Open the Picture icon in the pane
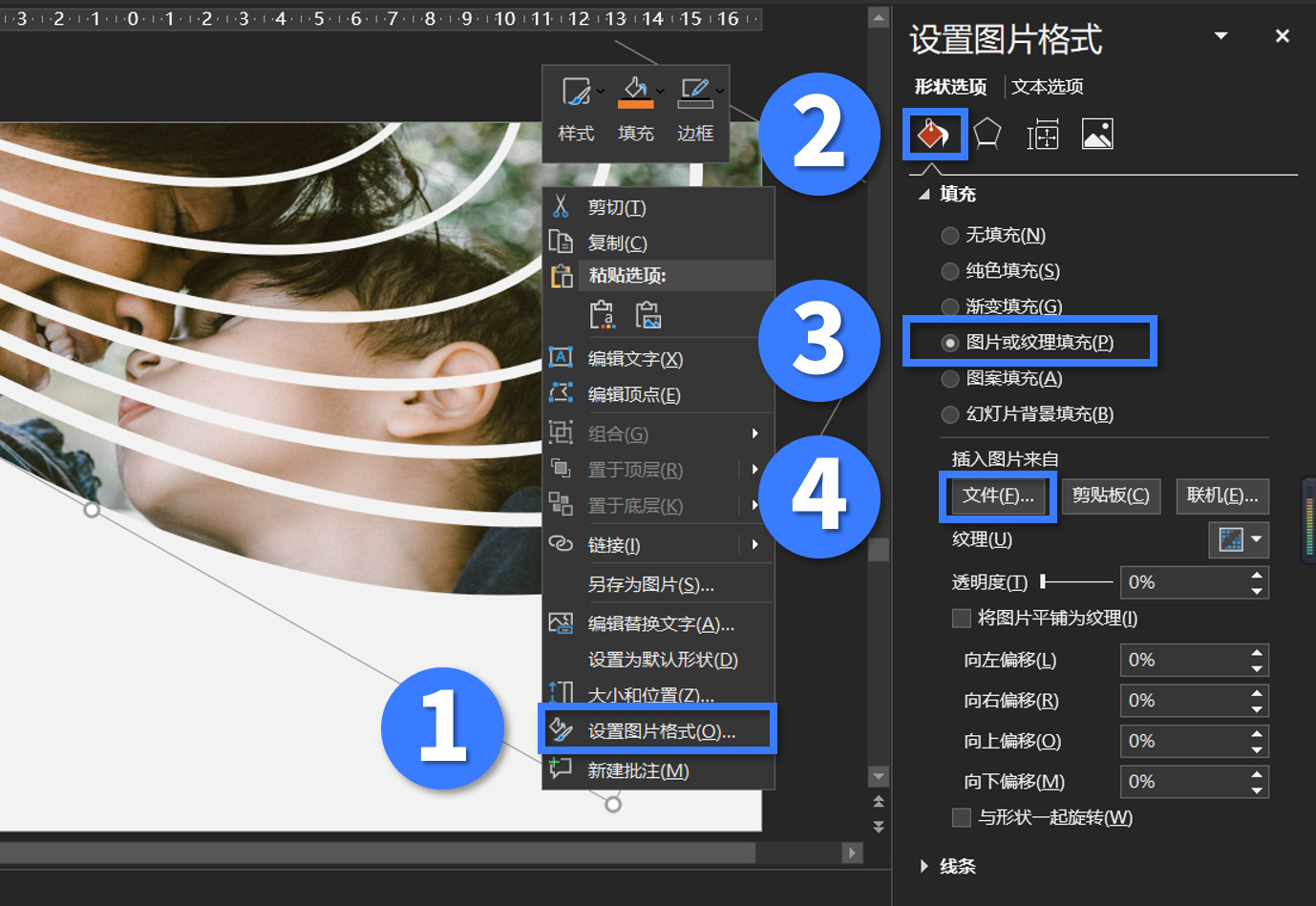Image resolution: width=1316 pixels, height=906 pixels. [x=1097, y=134]
